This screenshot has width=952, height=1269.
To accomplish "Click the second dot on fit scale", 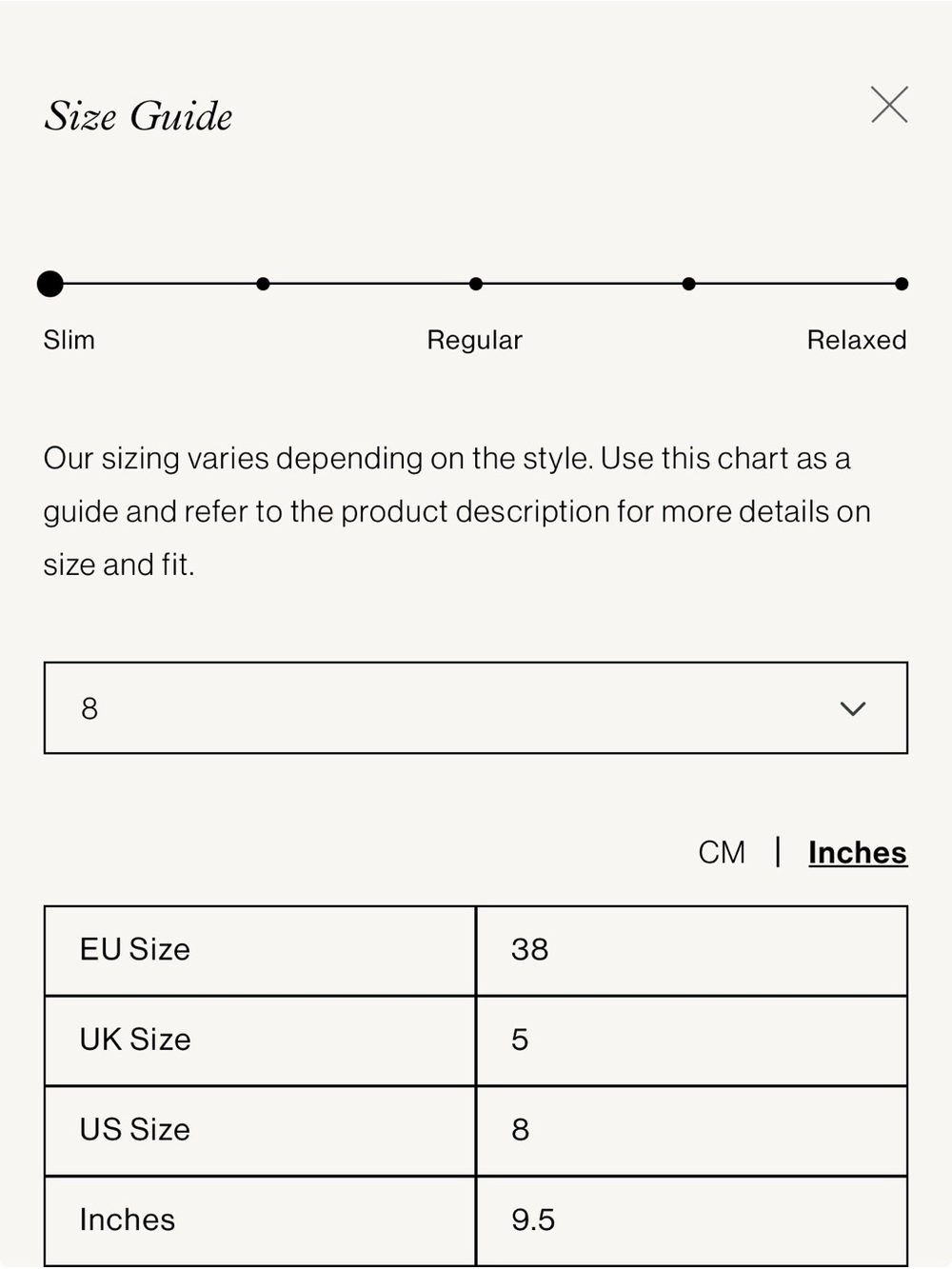I will (x=264, y=284).
